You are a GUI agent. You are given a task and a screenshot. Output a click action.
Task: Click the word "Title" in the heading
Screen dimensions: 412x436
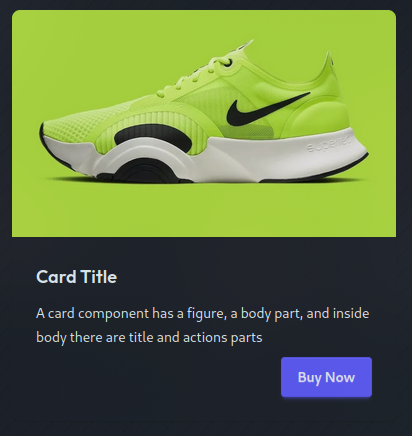point(99,277)
